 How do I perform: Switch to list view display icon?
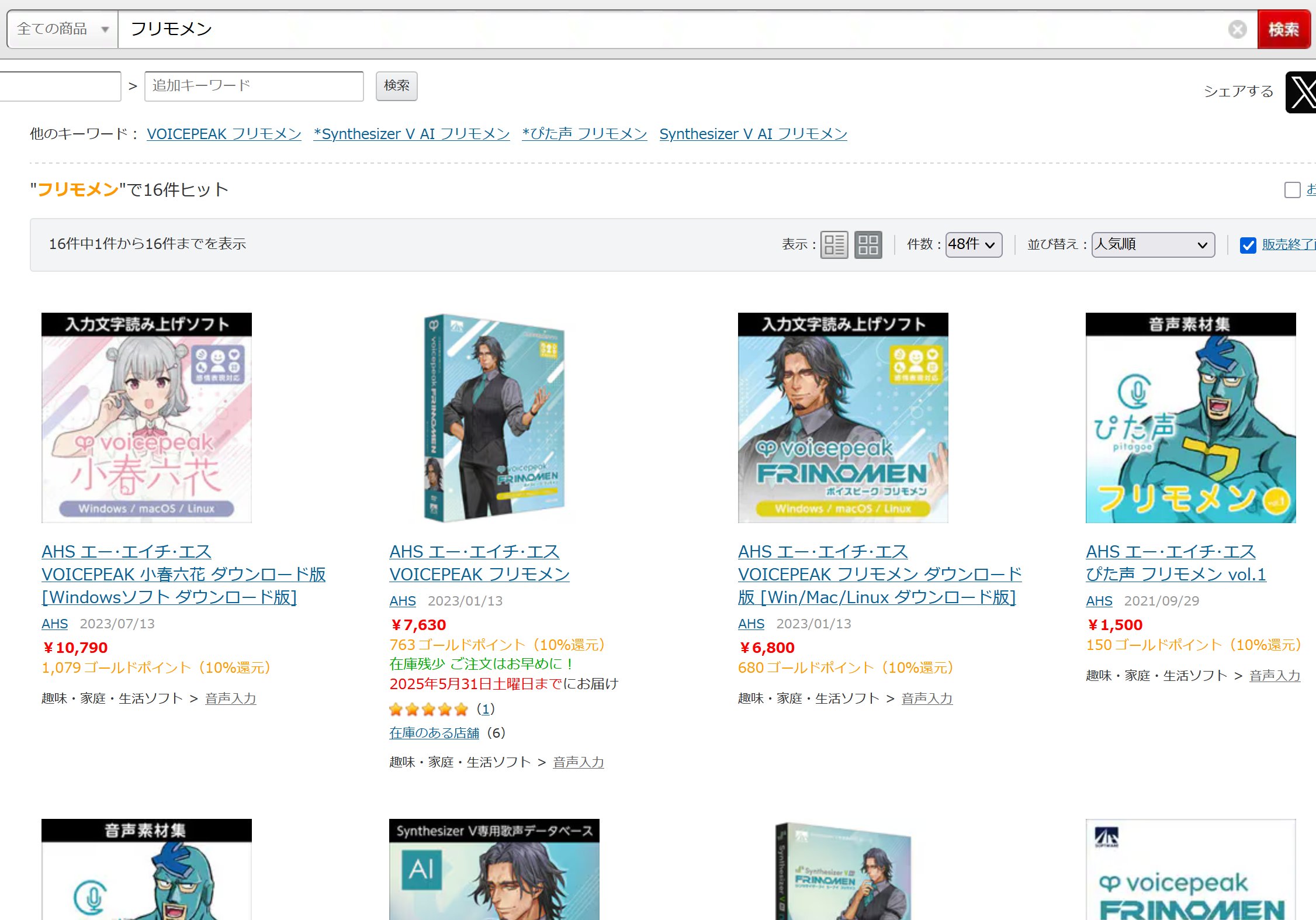[834, 244]
